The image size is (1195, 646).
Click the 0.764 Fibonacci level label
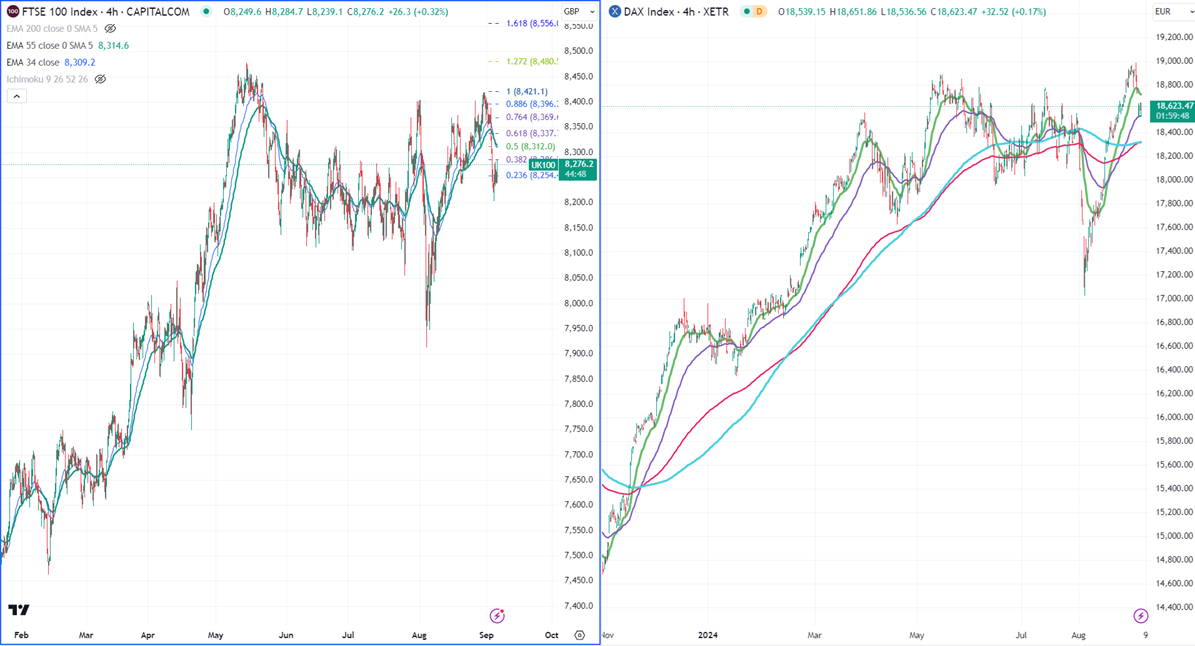(532, 117)
